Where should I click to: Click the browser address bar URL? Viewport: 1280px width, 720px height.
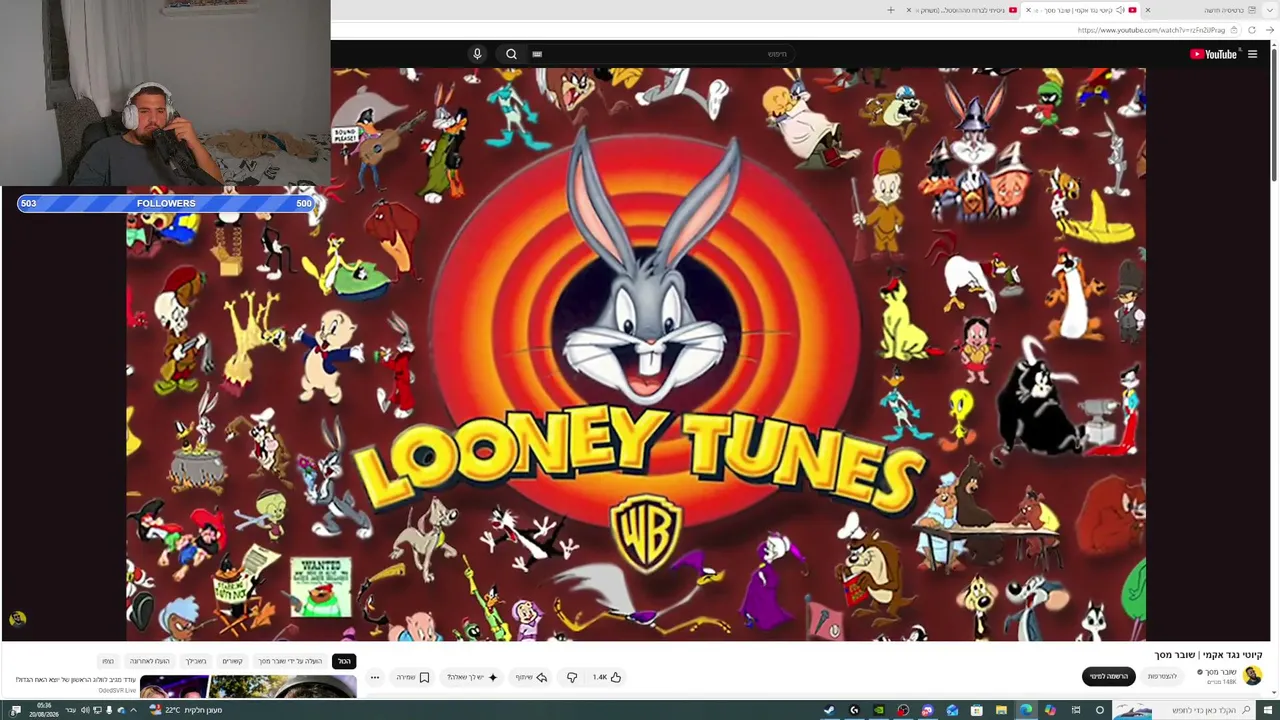click(1151, 30)
